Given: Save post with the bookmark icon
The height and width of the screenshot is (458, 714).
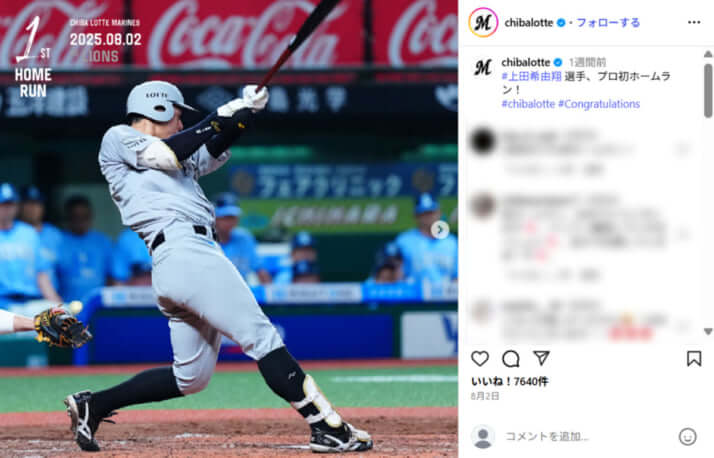Looking at the screenshot, I should coord(694,359).
